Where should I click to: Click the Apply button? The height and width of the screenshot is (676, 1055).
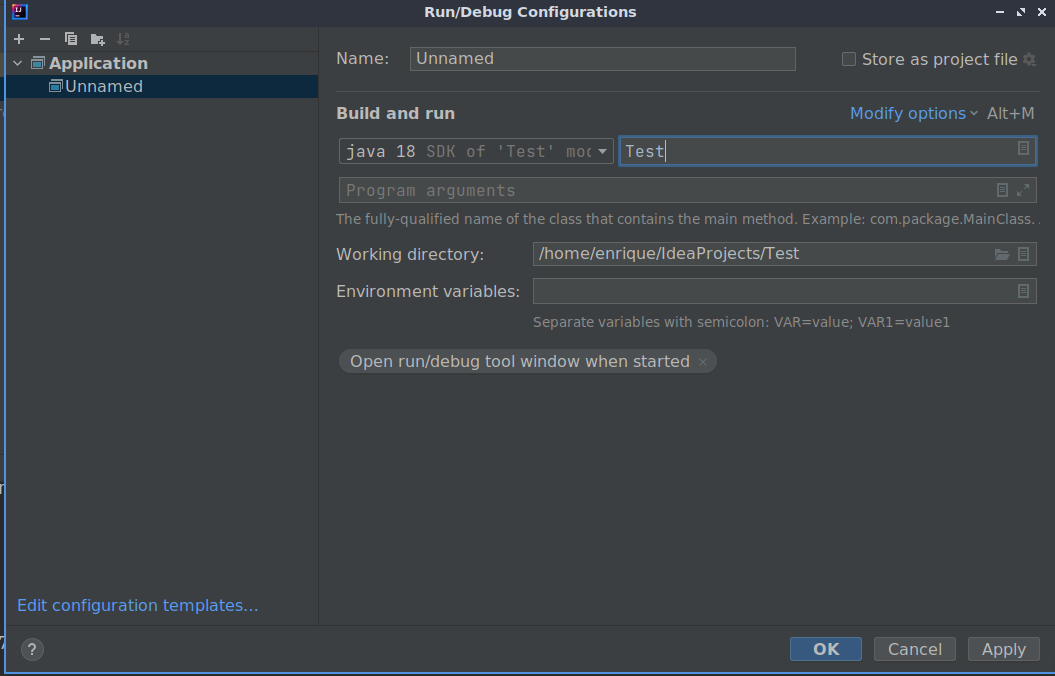coord(1003,649)
